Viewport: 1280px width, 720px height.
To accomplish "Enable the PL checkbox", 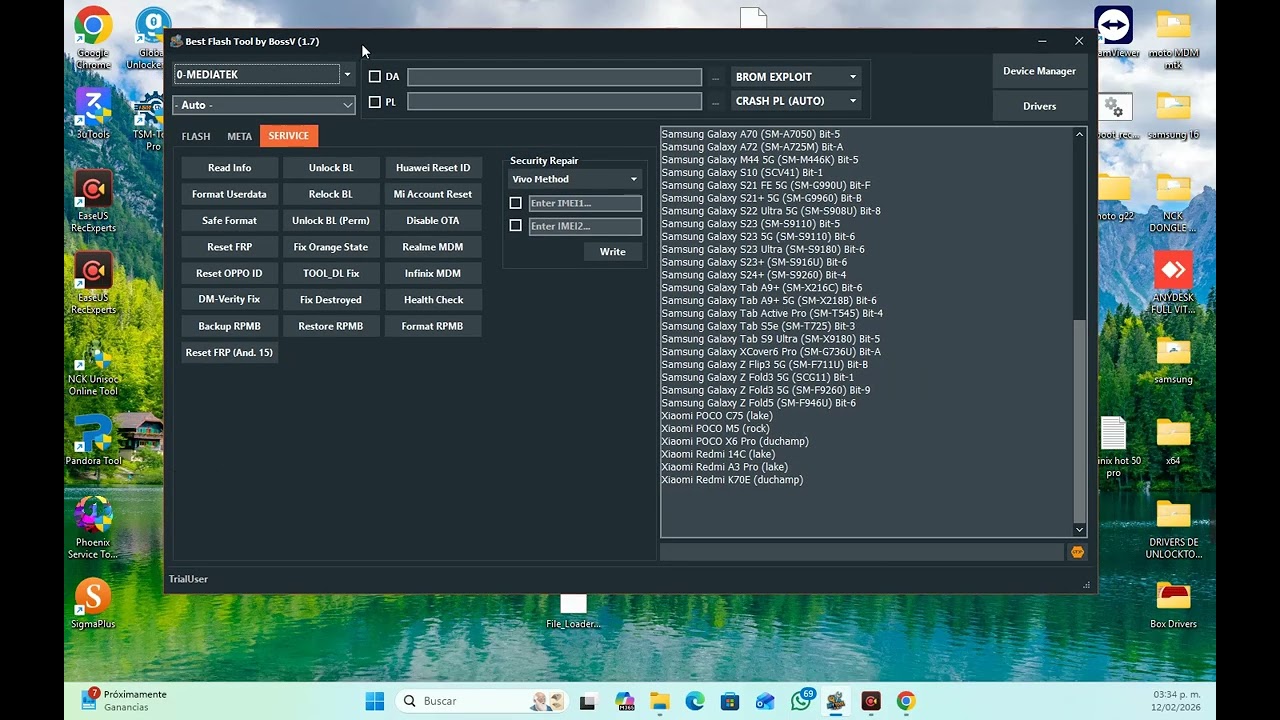I will point(375,102).
